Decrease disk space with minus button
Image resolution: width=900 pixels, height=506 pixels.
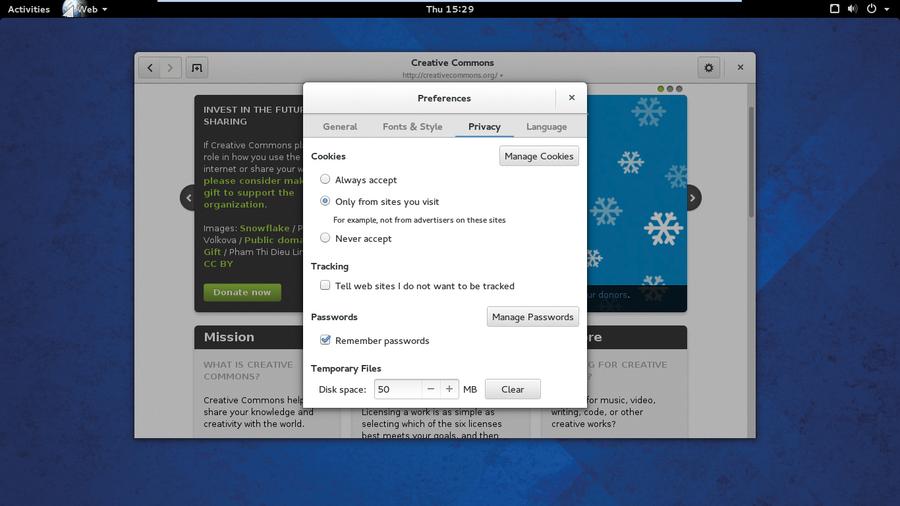click(x=430, y=389)
